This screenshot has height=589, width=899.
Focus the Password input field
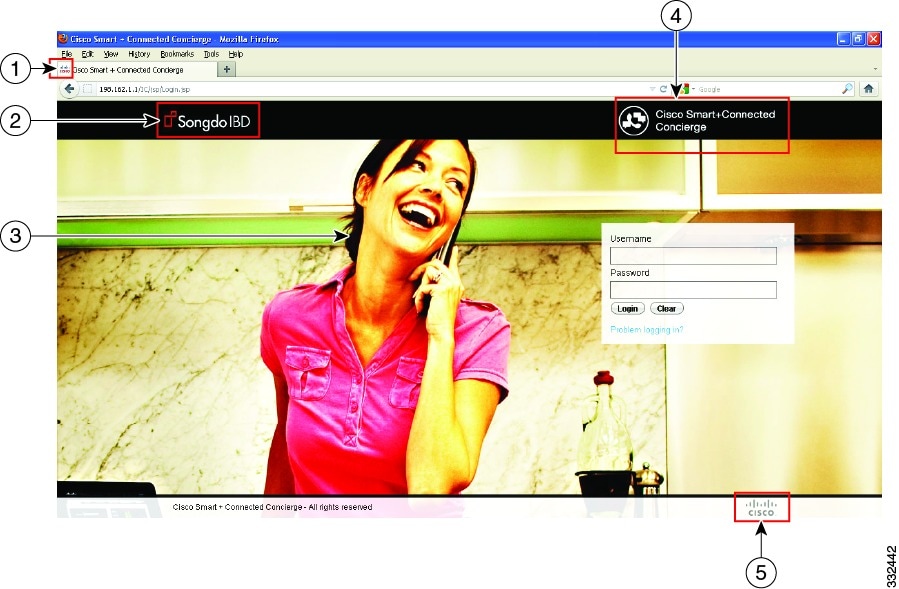[693, 290]
